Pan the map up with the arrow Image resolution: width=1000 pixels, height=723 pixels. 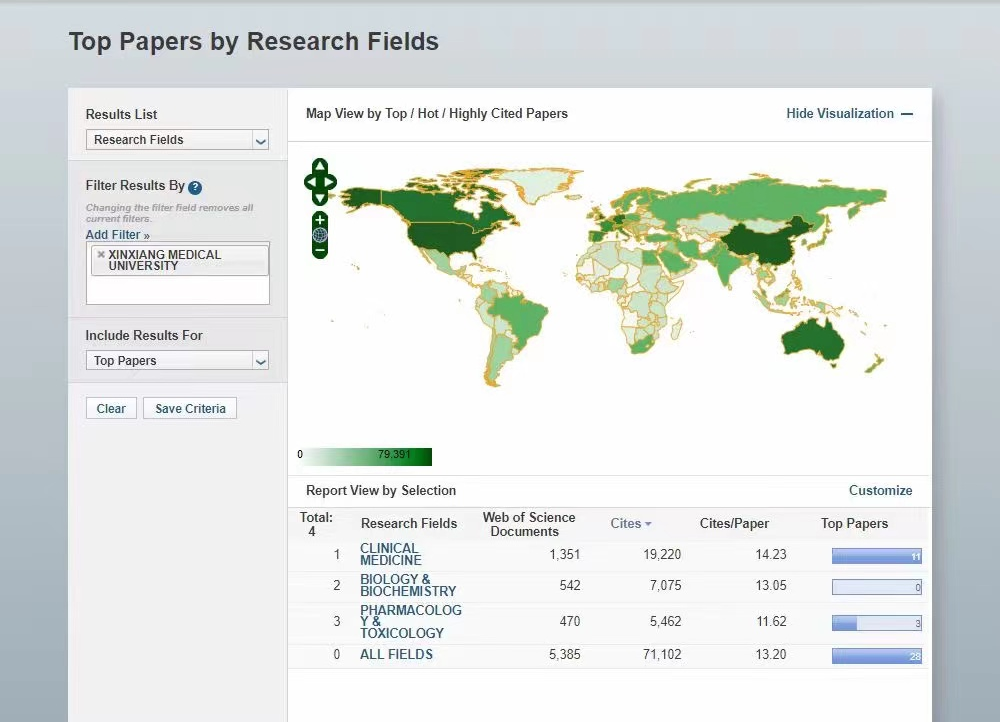tap(320, 166)
